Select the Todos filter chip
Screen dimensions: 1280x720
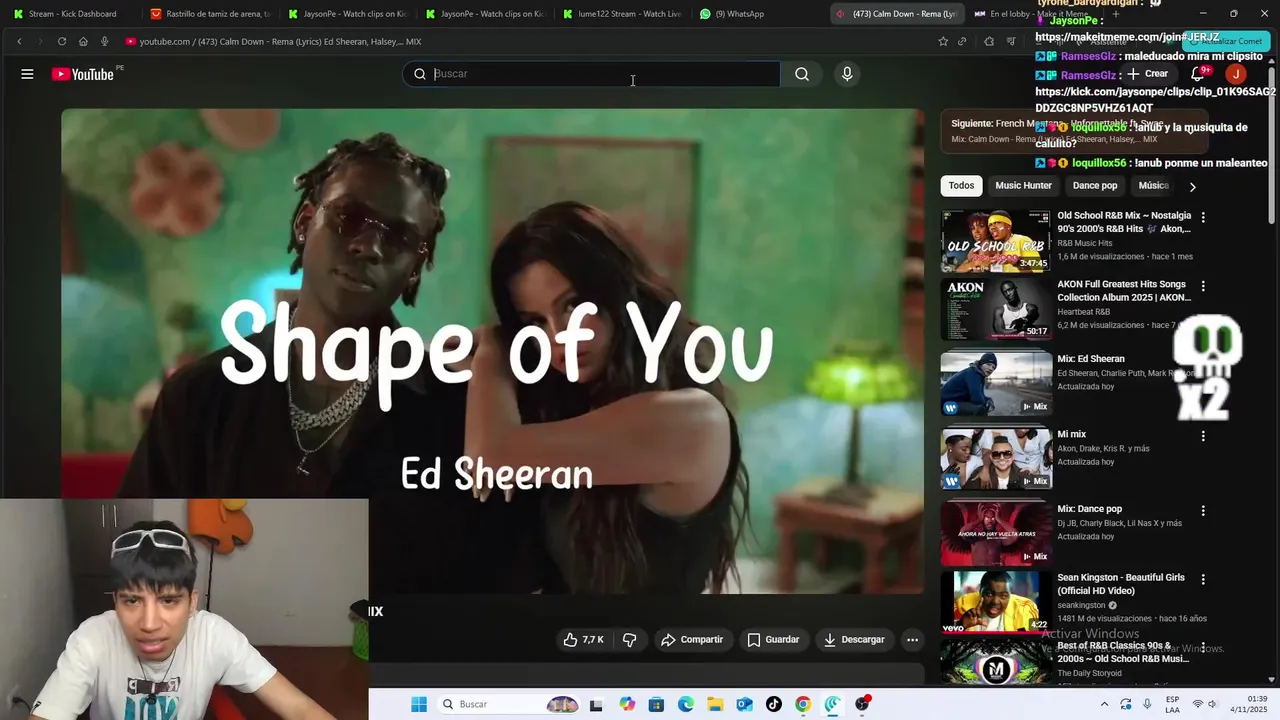click(x=961, y=186)
